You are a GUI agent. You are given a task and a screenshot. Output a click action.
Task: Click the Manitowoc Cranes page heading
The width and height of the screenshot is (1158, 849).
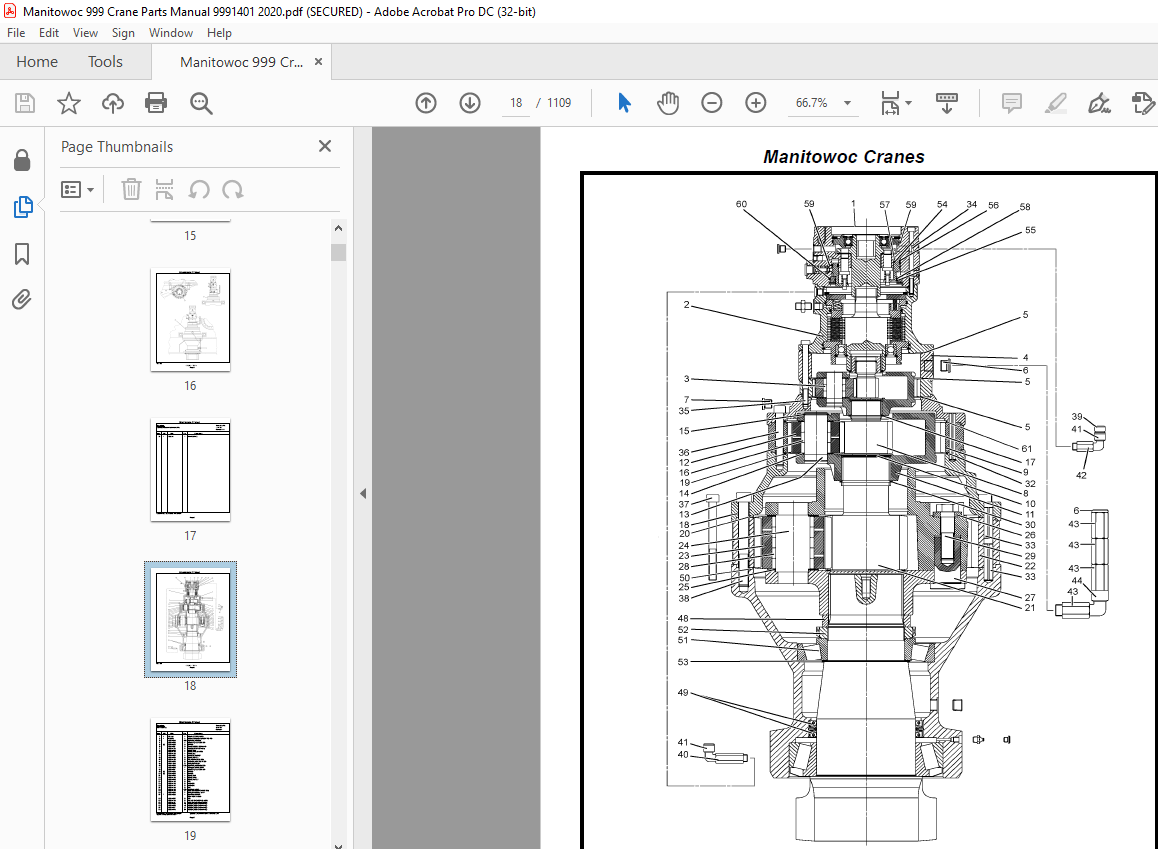click(844, 157)
